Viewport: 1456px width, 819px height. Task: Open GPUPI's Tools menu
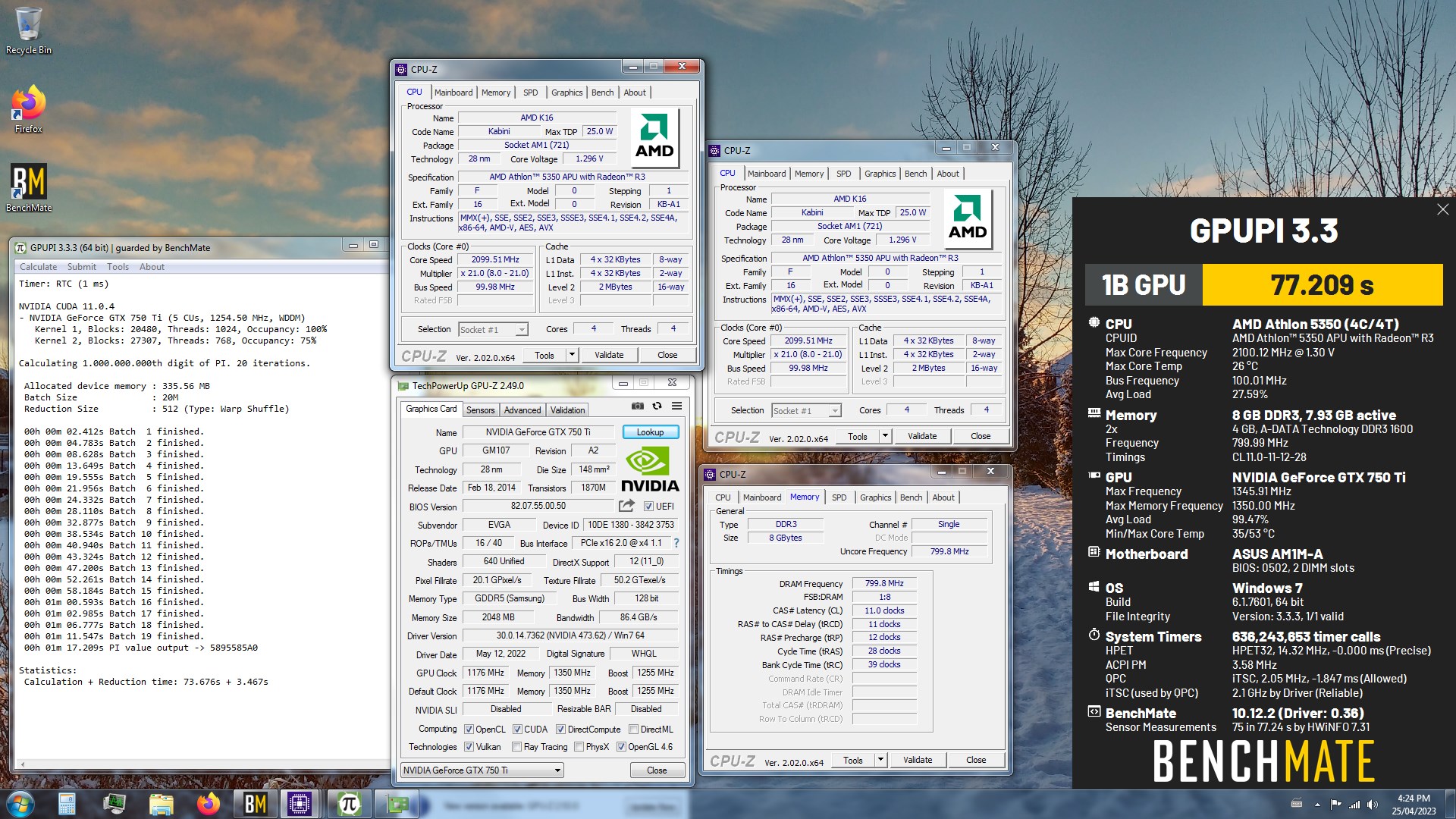pyautogui.click(x=118, y=267)
